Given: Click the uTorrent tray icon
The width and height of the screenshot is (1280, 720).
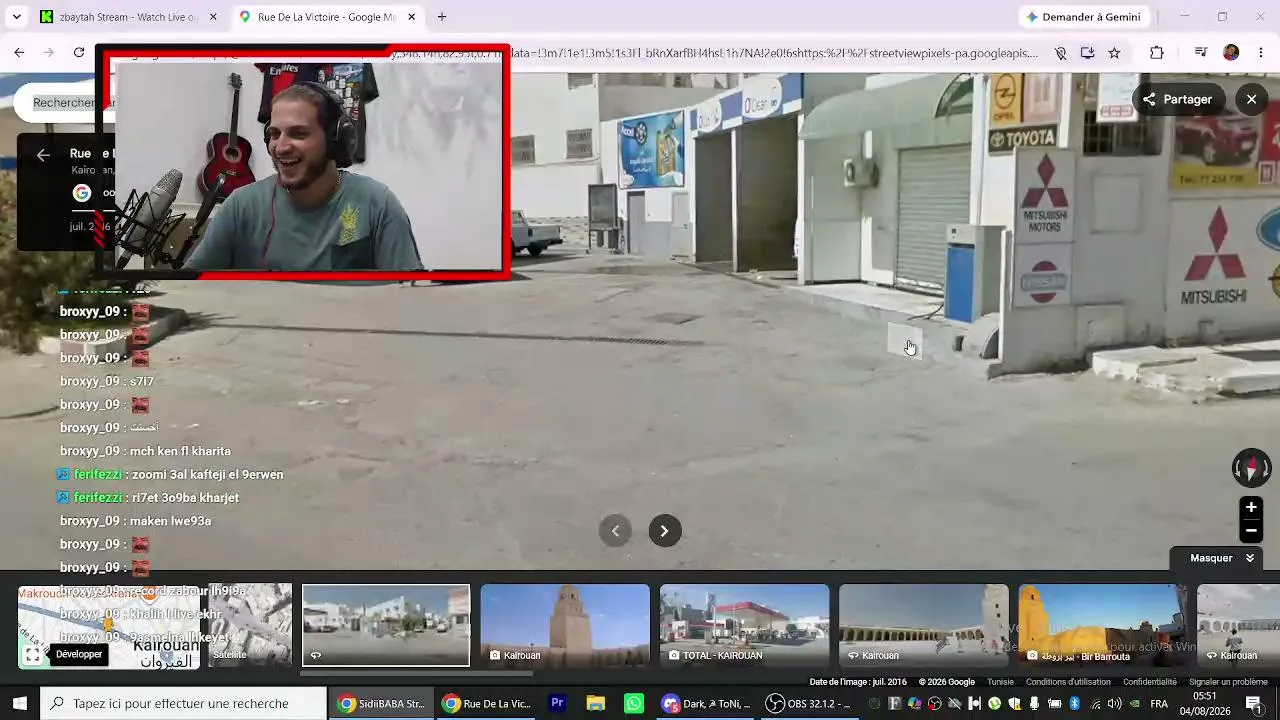Looking at the screenshot, I should (994, 703).
